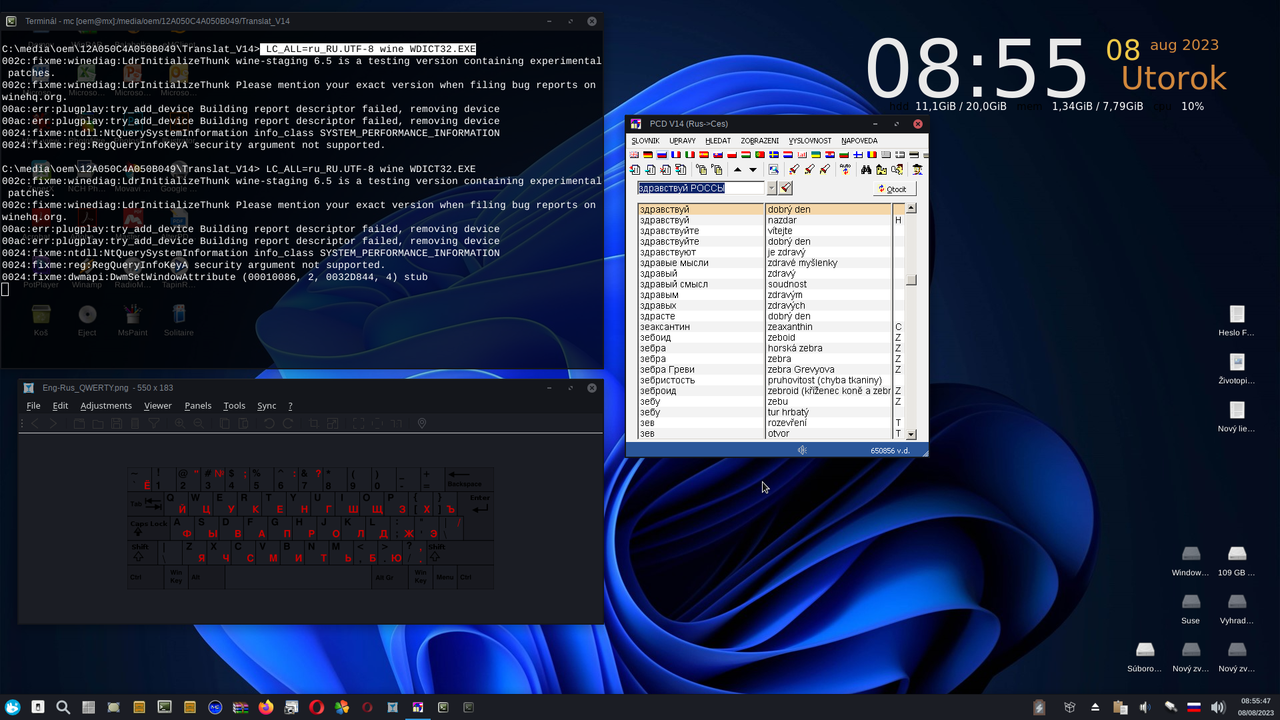Select the 'здравствуйте' row translated 'vítejte'

point(765,231)
